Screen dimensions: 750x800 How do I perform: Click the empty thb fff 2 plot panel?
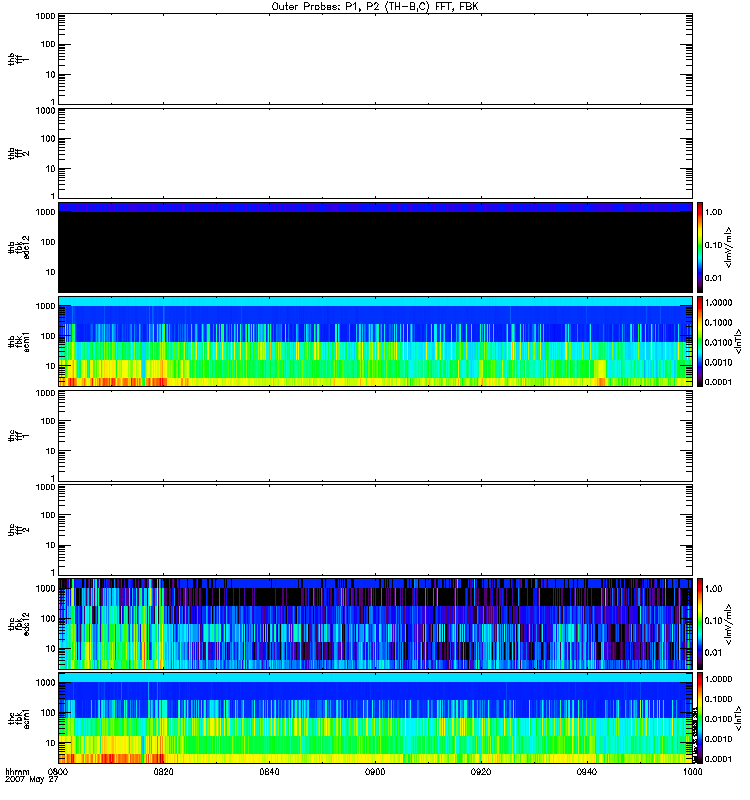pyautogui.click(x=375, y=153)
